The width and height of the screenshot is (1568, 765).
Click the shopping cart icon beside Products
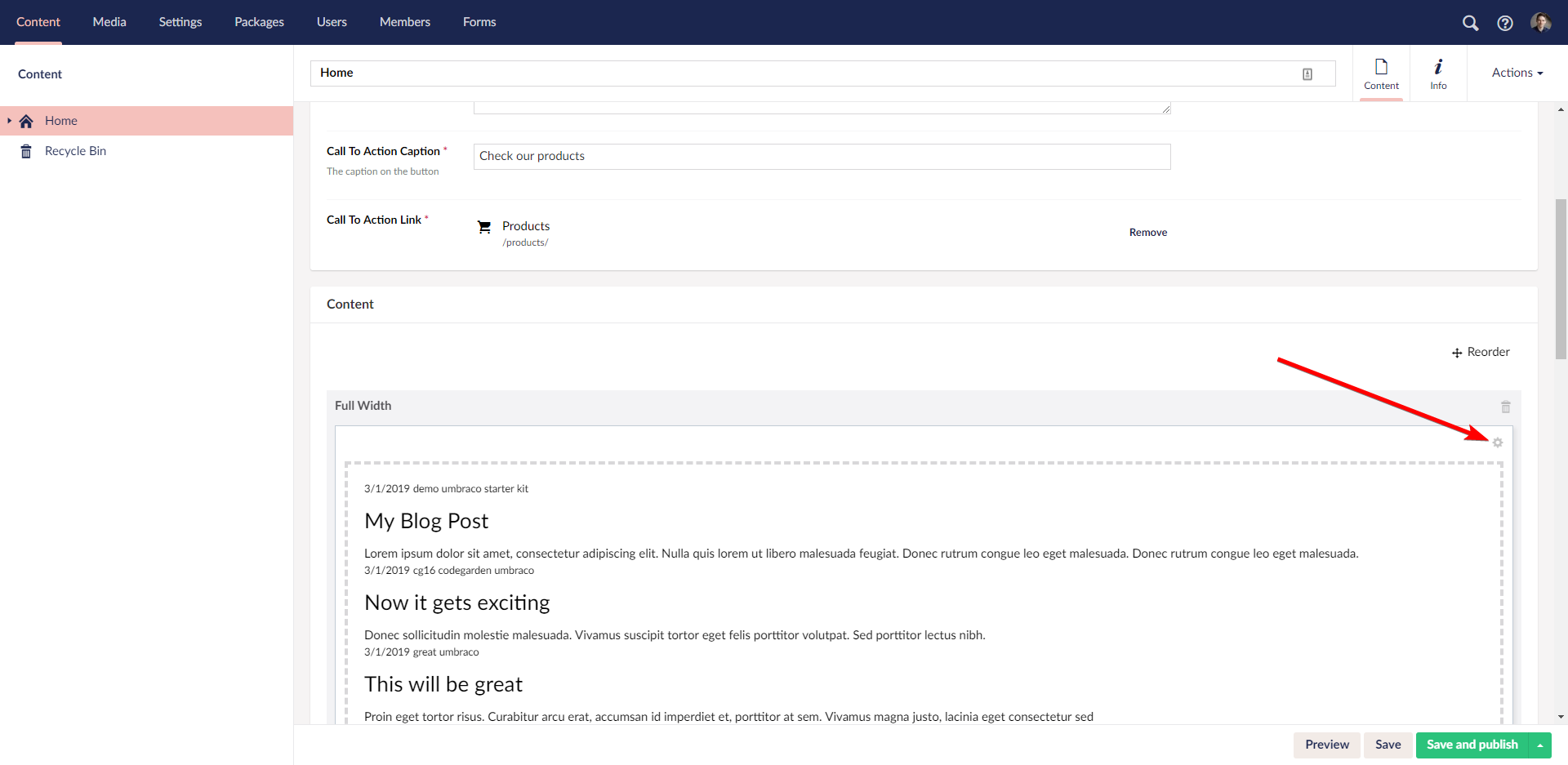[484, 226]
